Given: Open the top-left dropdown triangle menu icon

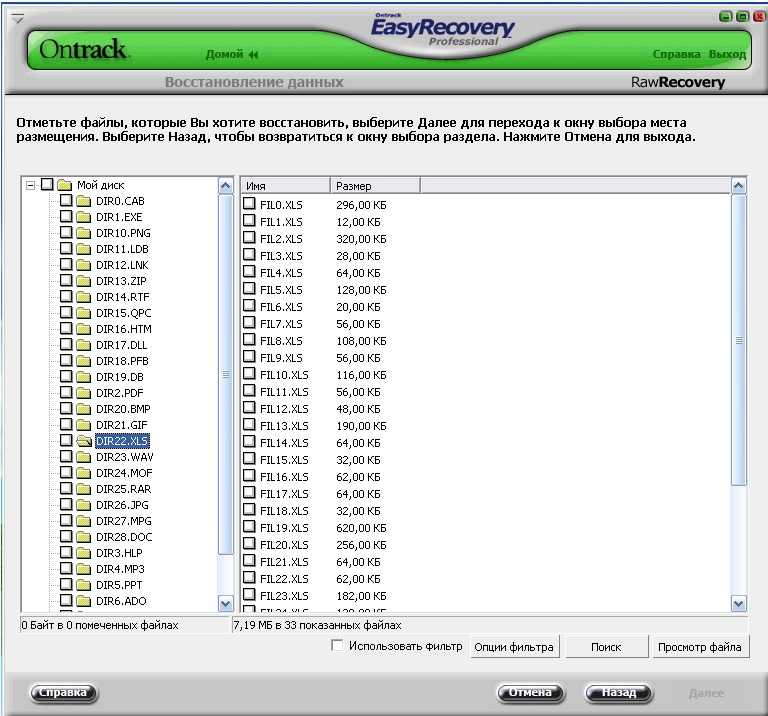Looking at the screenshot, I should coord(18,19).
